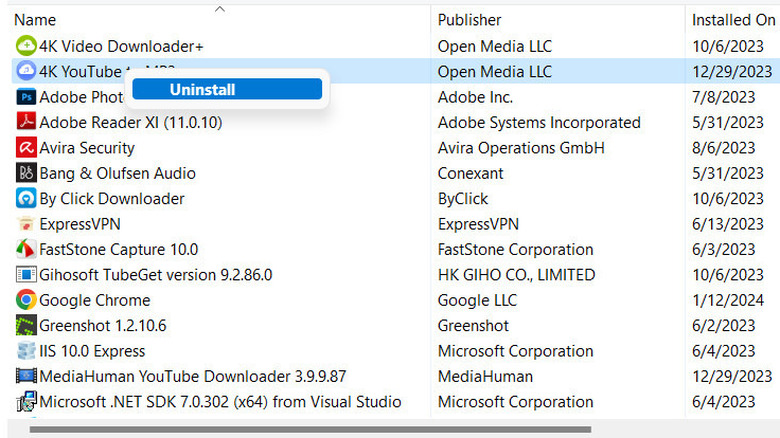Click the Google Chrome icon
The width and height of the screenshot is (780, 438).
tap(25, 300)
